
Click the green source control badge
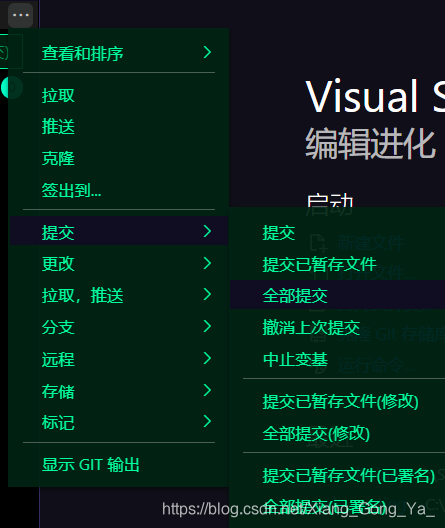tap(12, 87)
